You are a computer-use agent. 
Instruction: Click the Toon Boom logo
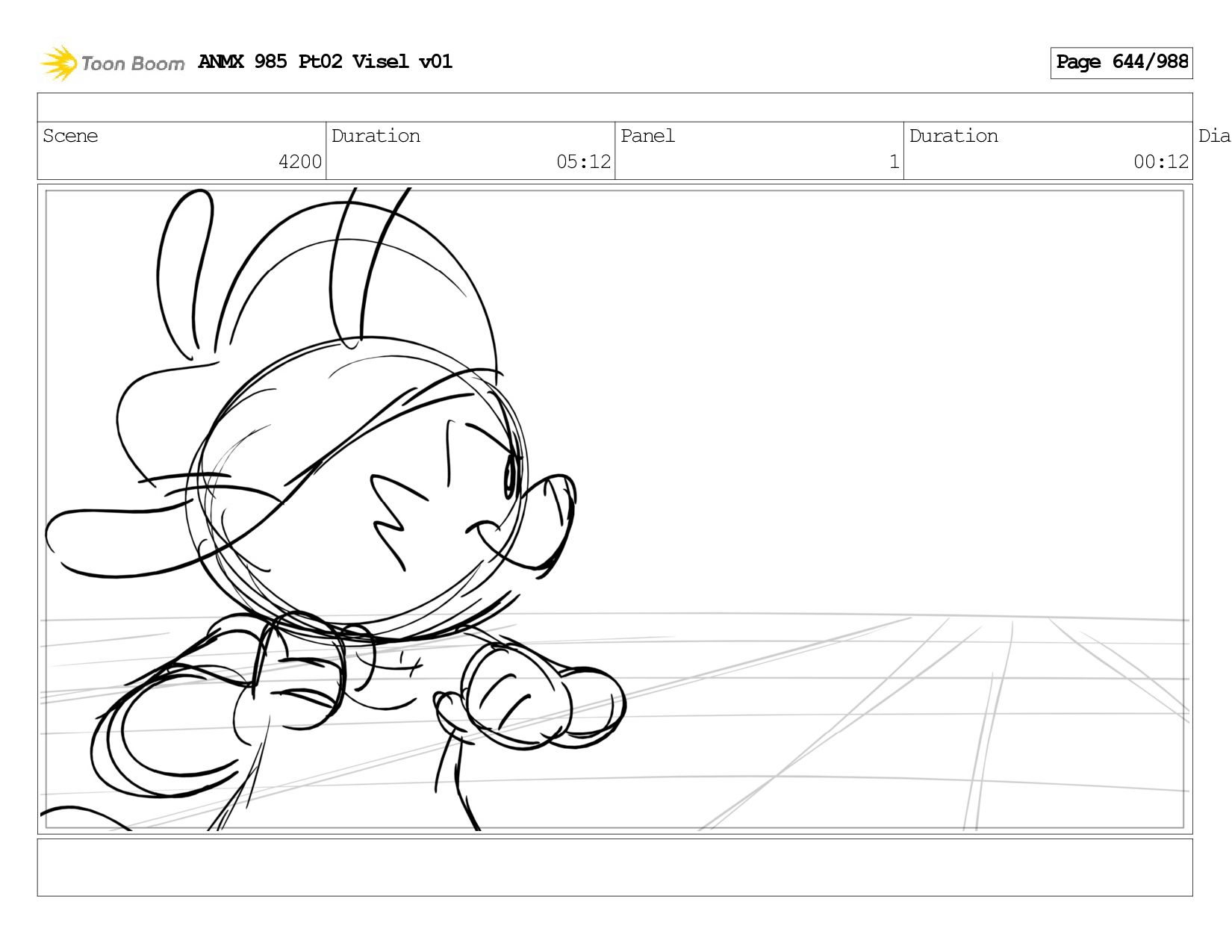pos(112,63)
